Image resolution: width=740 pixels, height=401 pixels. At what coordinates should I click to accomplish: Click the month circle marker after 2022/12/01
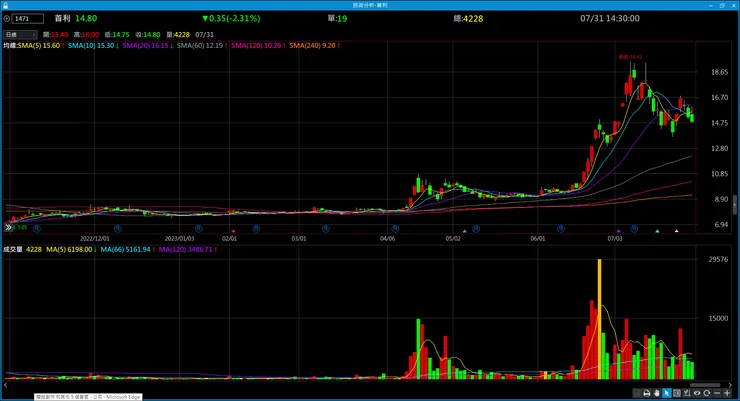pos(118,228)
